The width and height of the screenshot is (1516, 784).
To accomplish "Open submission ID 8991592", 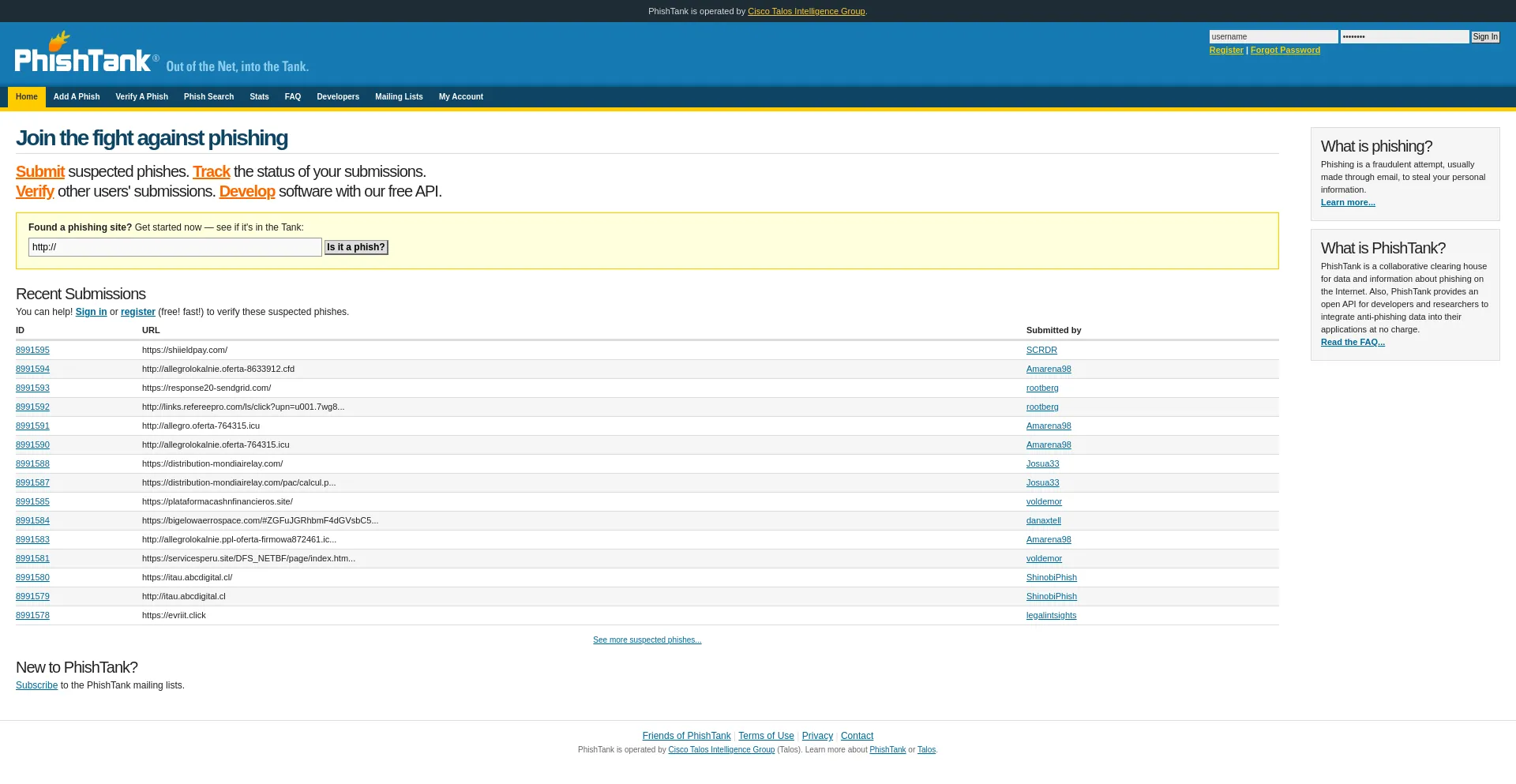I will (32, 407).
